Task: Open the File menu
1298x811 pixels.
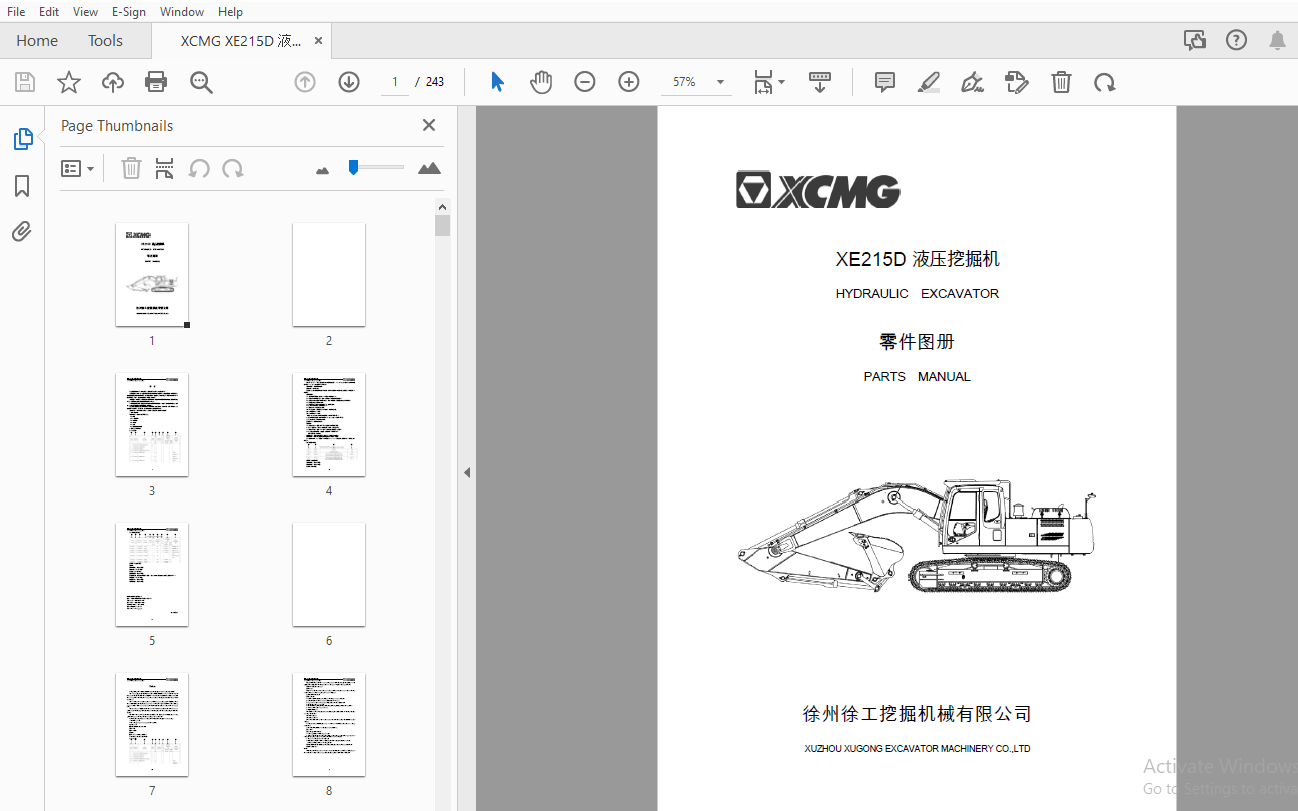Action: (x=16, y=11)
